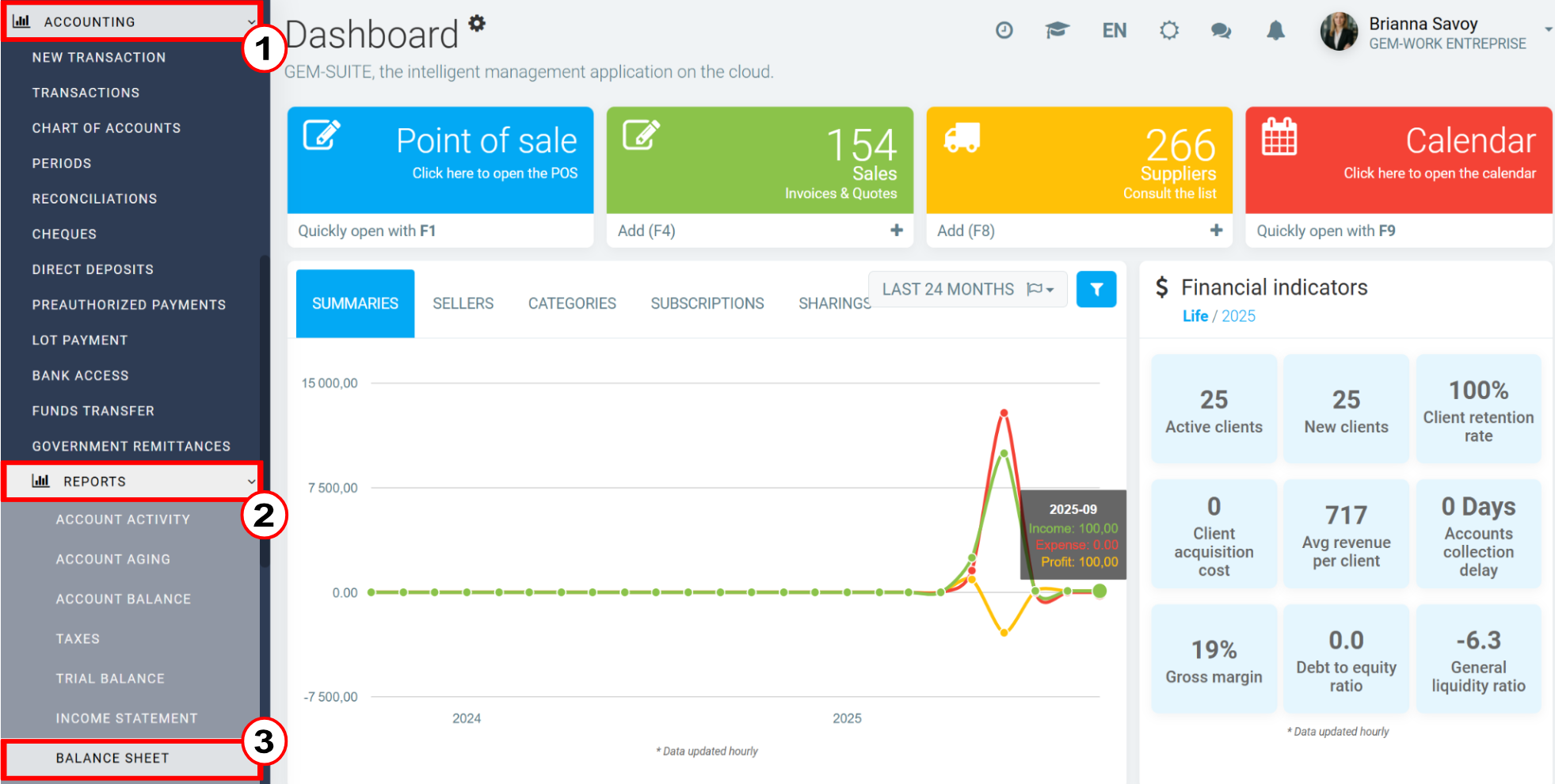Open the notifications bell
The image size is (1555, 784).
pyautogui.click(x=1275, y=31)
